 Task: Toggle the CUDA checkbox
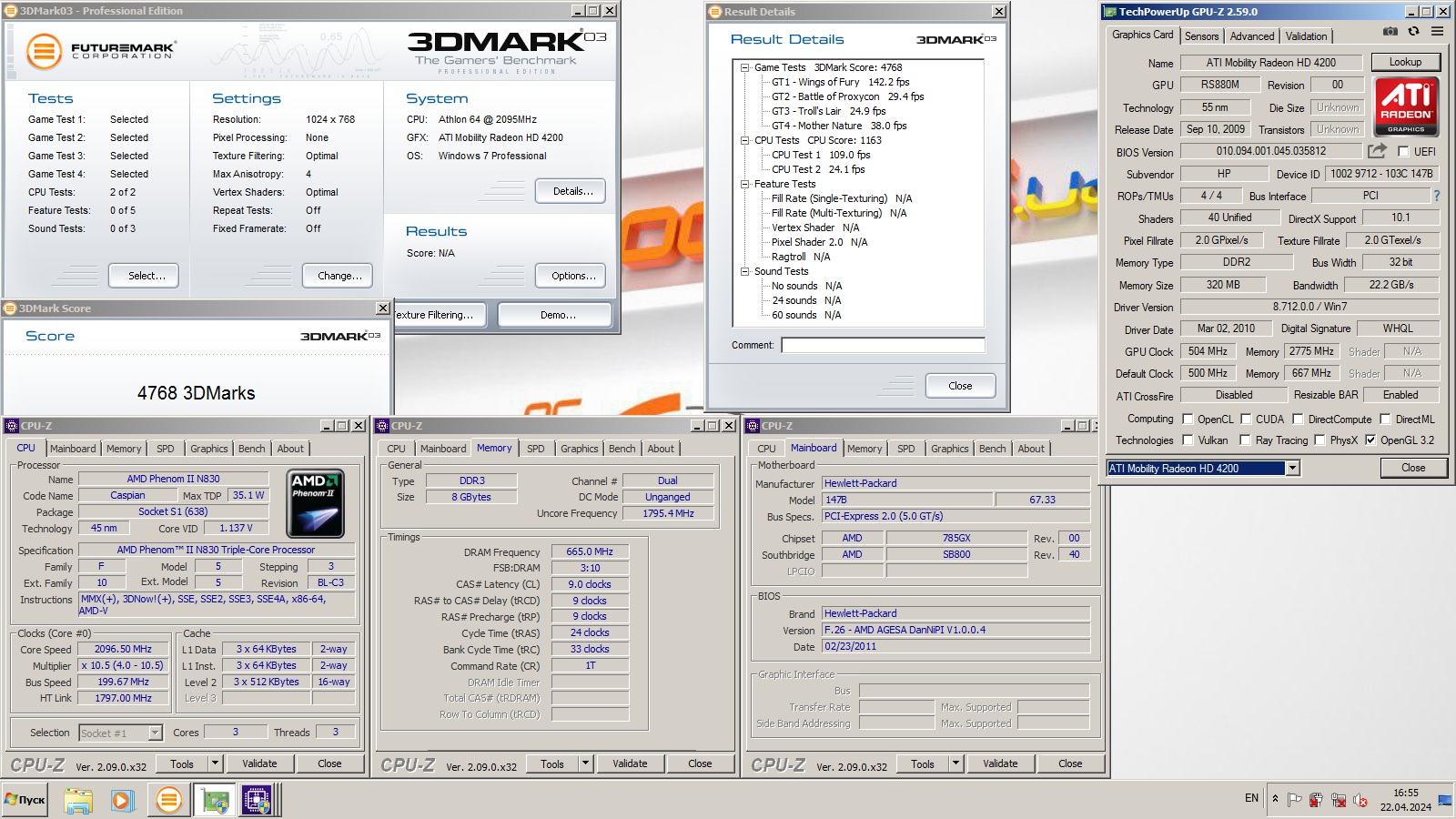coord(1246,419)
